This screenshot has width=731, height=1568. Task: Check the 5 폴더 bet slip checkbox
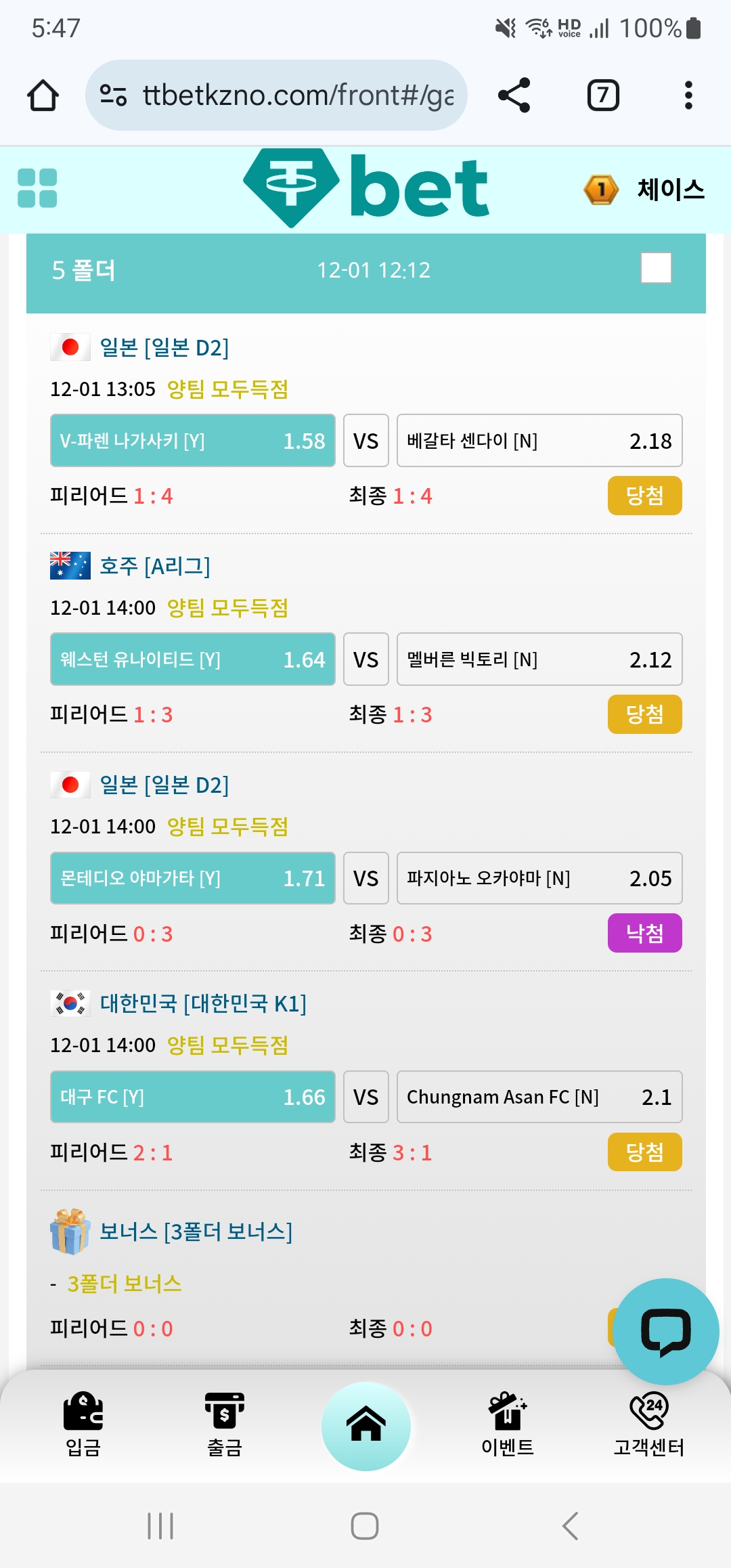click(656, 268)
